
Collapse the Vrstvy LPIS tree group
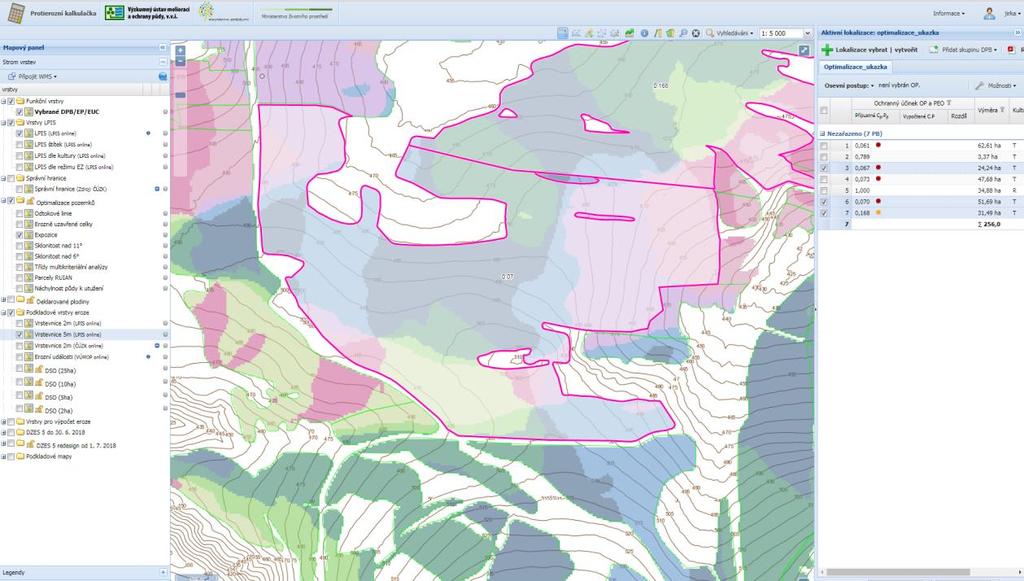tap(3, 122)
